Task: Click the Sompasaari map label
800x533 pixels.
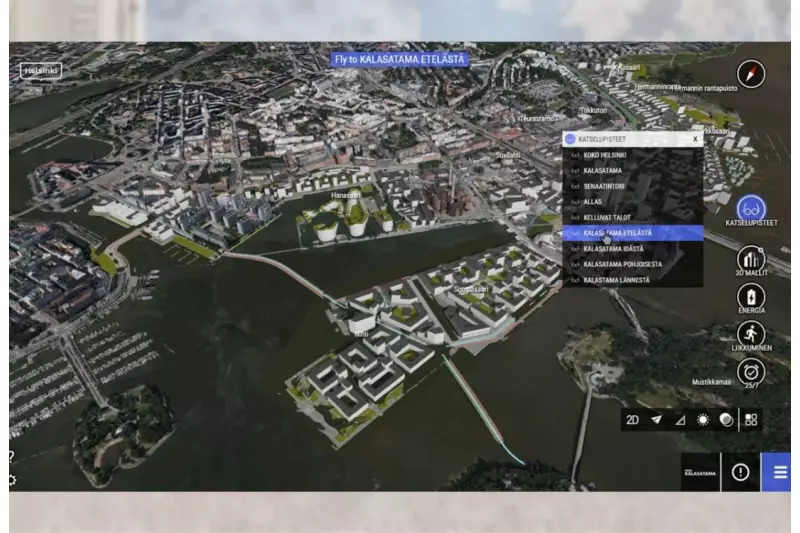Action: pyautogui.click(x=471, y=289)
